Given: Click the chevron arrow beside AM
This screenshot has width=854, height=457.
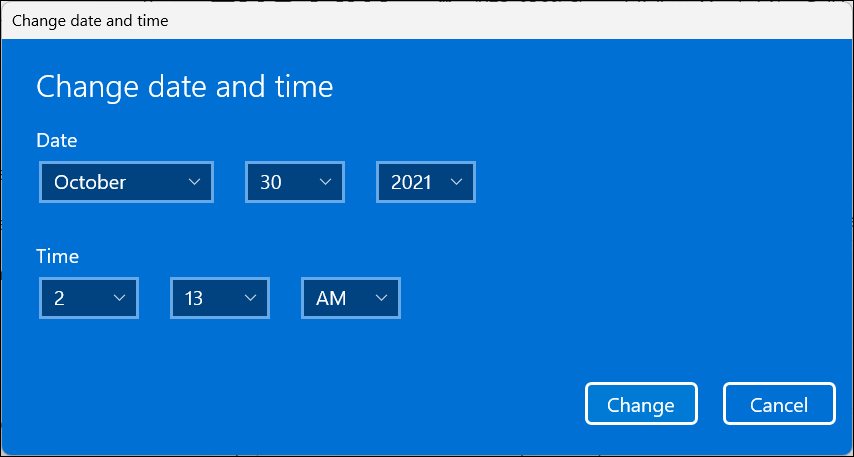Looking at the screenshot, I should (381, 298).
